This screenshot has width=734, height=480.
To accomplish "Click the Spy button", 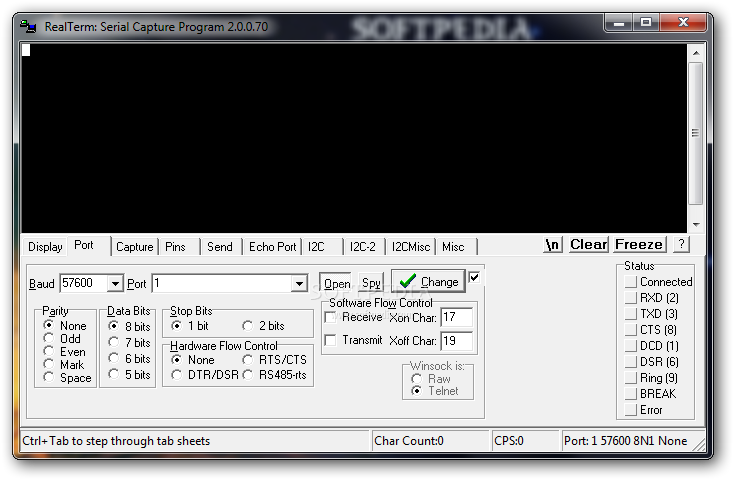I will click(371, 283).
